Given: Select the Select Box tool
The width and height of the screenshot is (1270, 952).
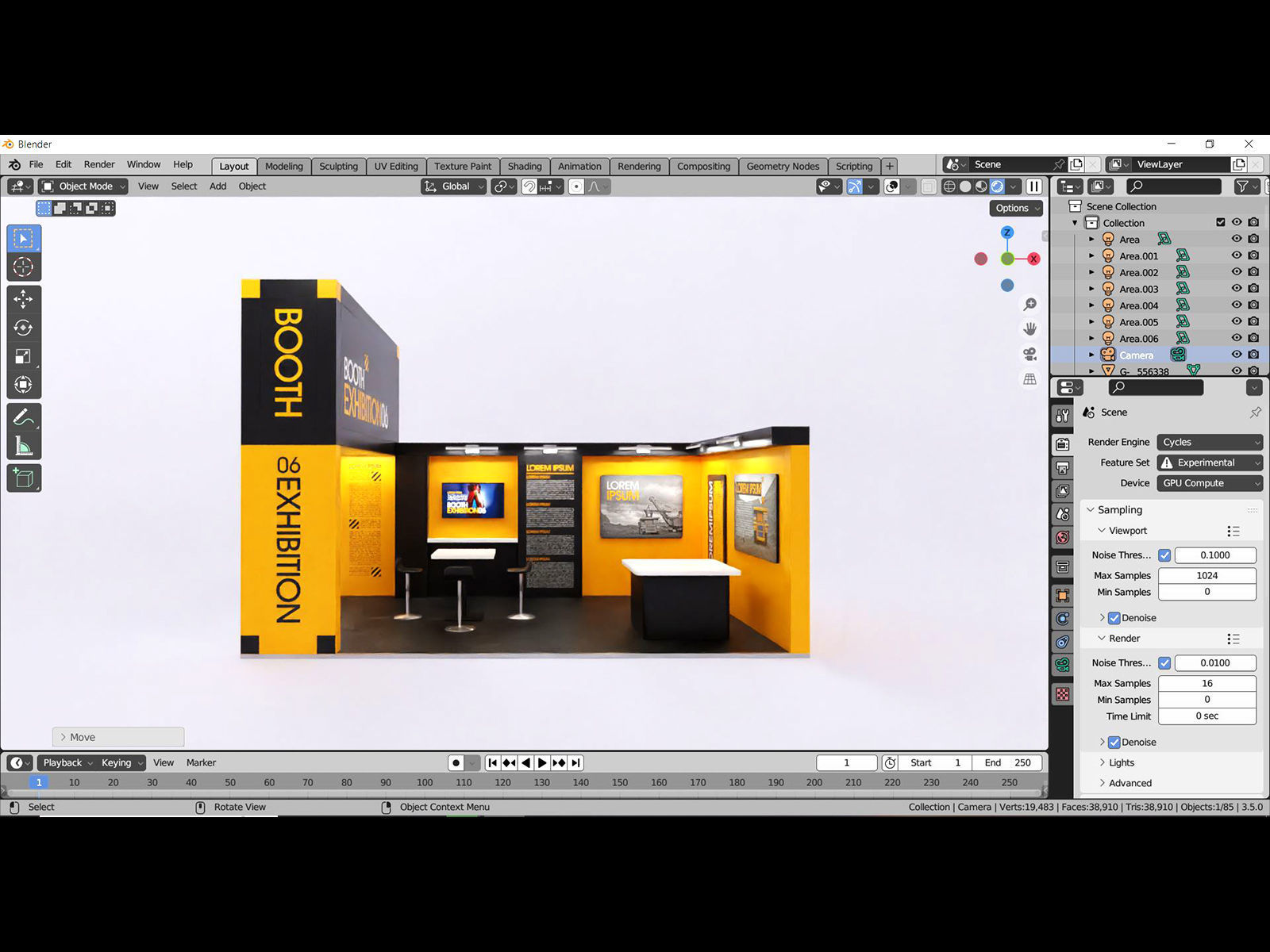Looking at the screenshot, I should (24, 238).
